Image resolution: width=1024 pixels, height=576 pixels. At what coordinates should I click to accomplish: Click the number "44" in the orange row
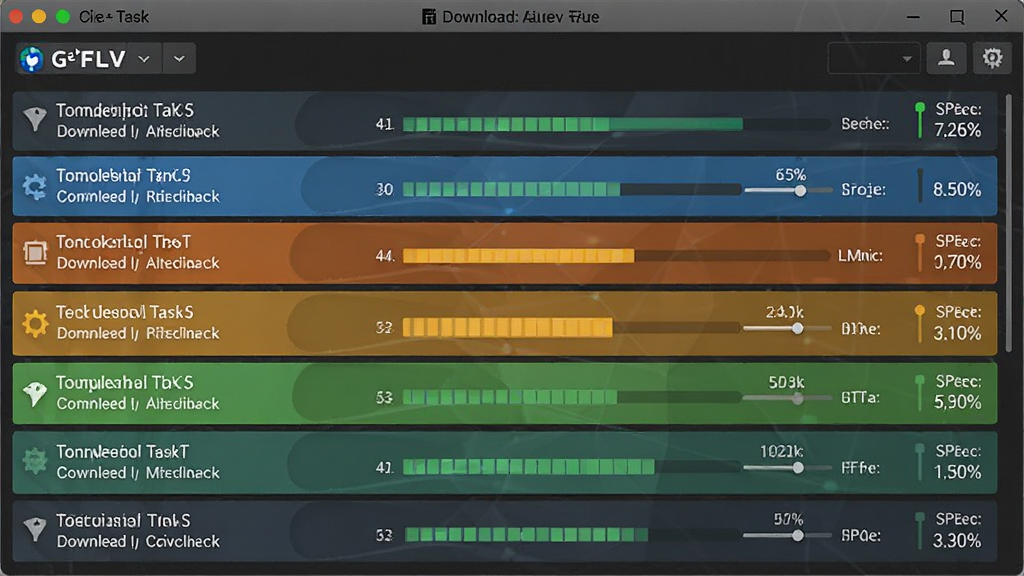(x=384, y=256)
